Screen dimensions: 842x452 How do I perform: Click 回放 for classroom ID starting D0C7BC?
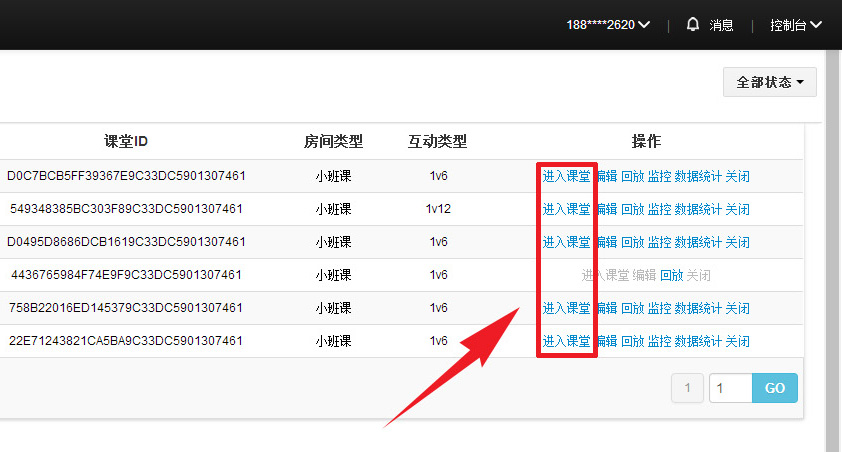tap(632, 176)
